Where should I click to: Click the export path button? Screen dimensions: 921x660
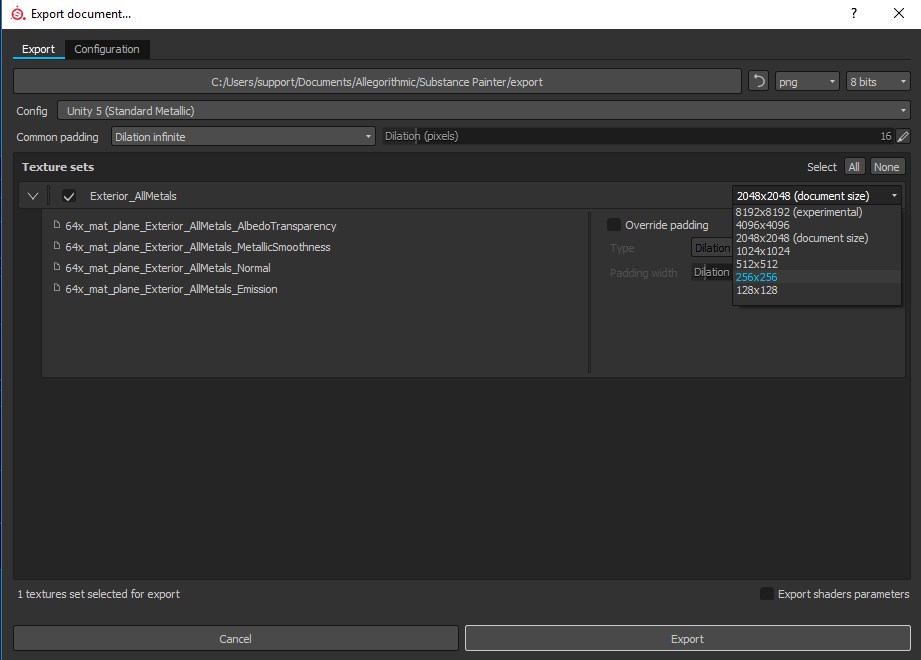(377, 82)
